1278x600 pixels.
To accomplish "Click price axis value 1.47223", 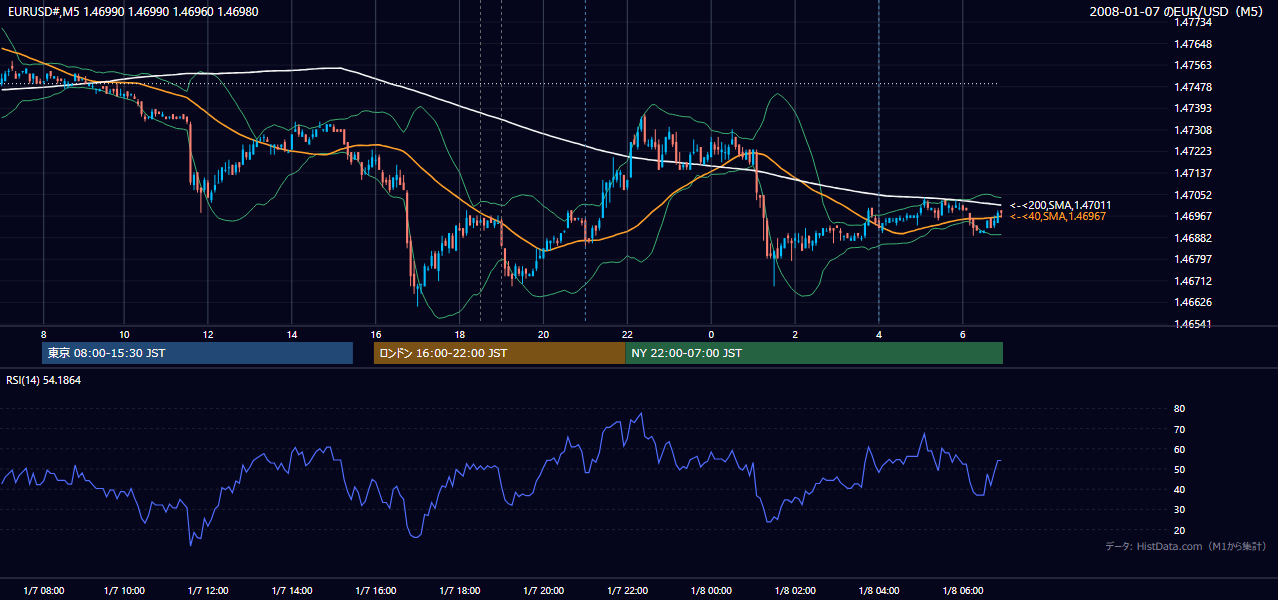I will 1193,151.
